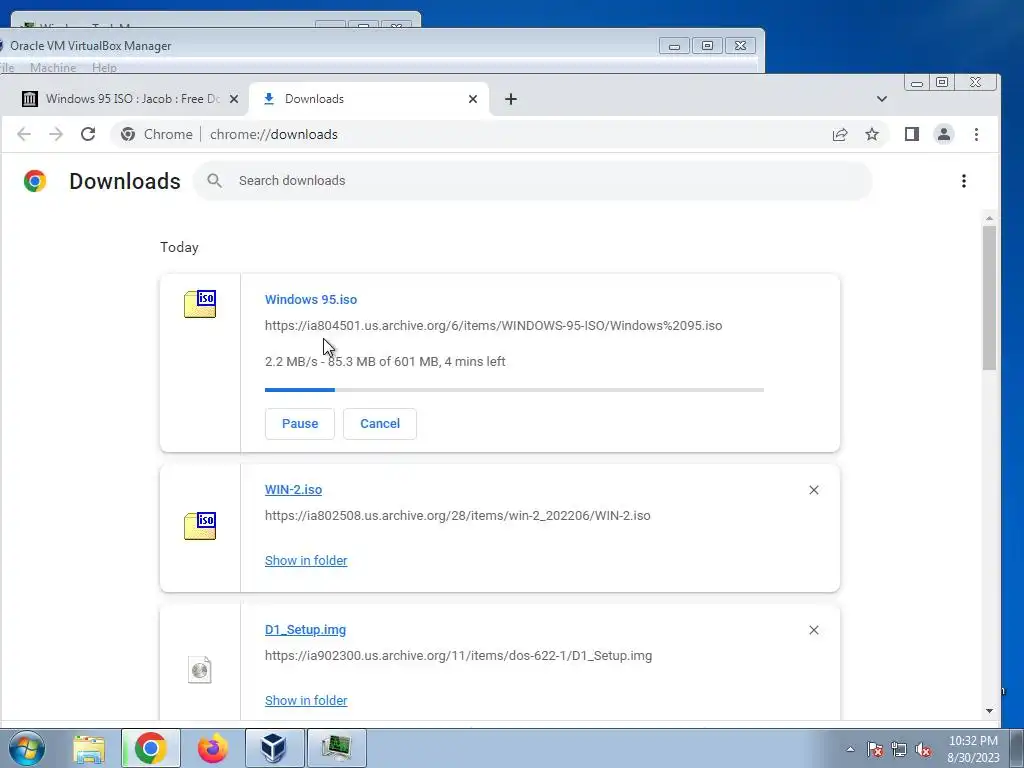Click the D1_Setup.img source URL text
The image size is (1024, 768).
pos(458,656)
